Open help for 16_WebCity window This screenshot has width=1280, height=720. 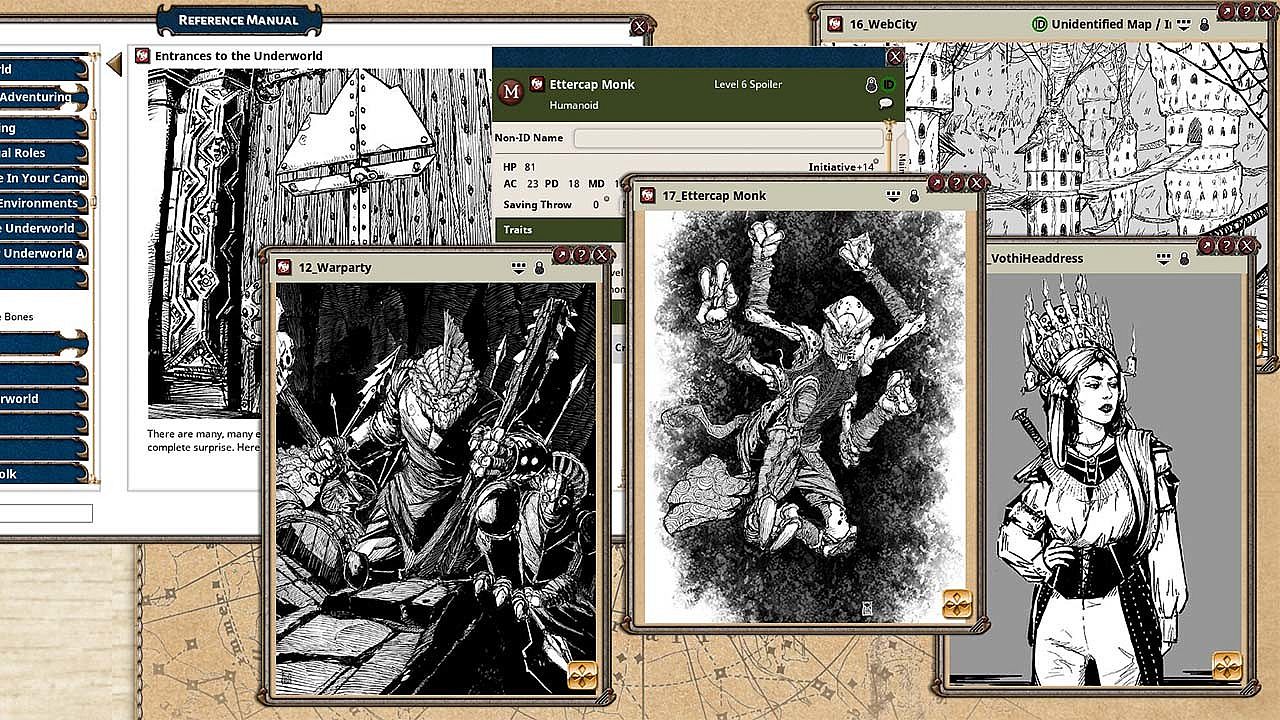click(x=1246, y=11)
